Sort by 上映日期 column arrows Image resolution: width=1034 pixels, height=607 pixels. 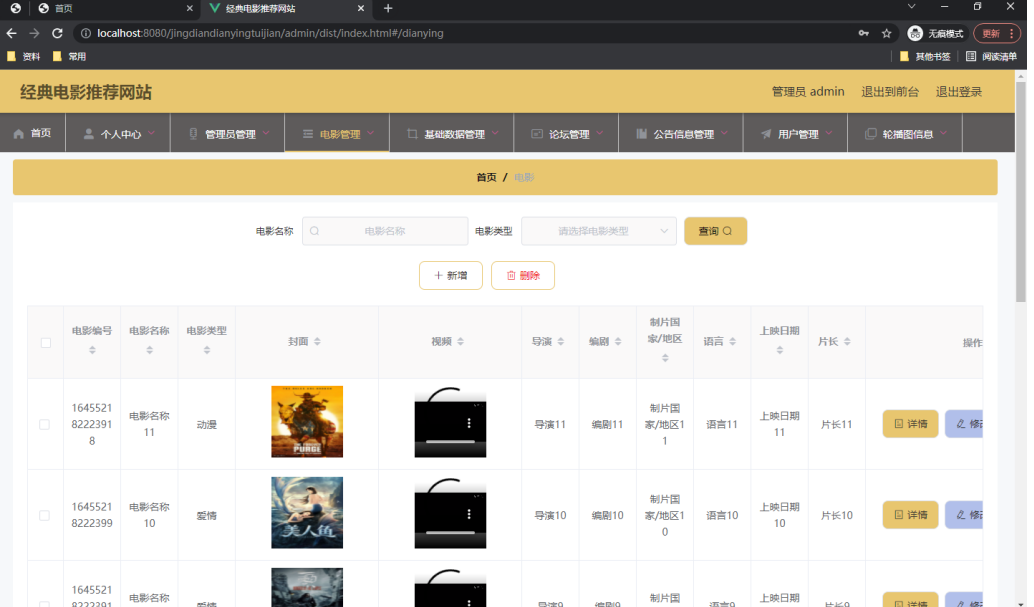click(x=779, y=350)
